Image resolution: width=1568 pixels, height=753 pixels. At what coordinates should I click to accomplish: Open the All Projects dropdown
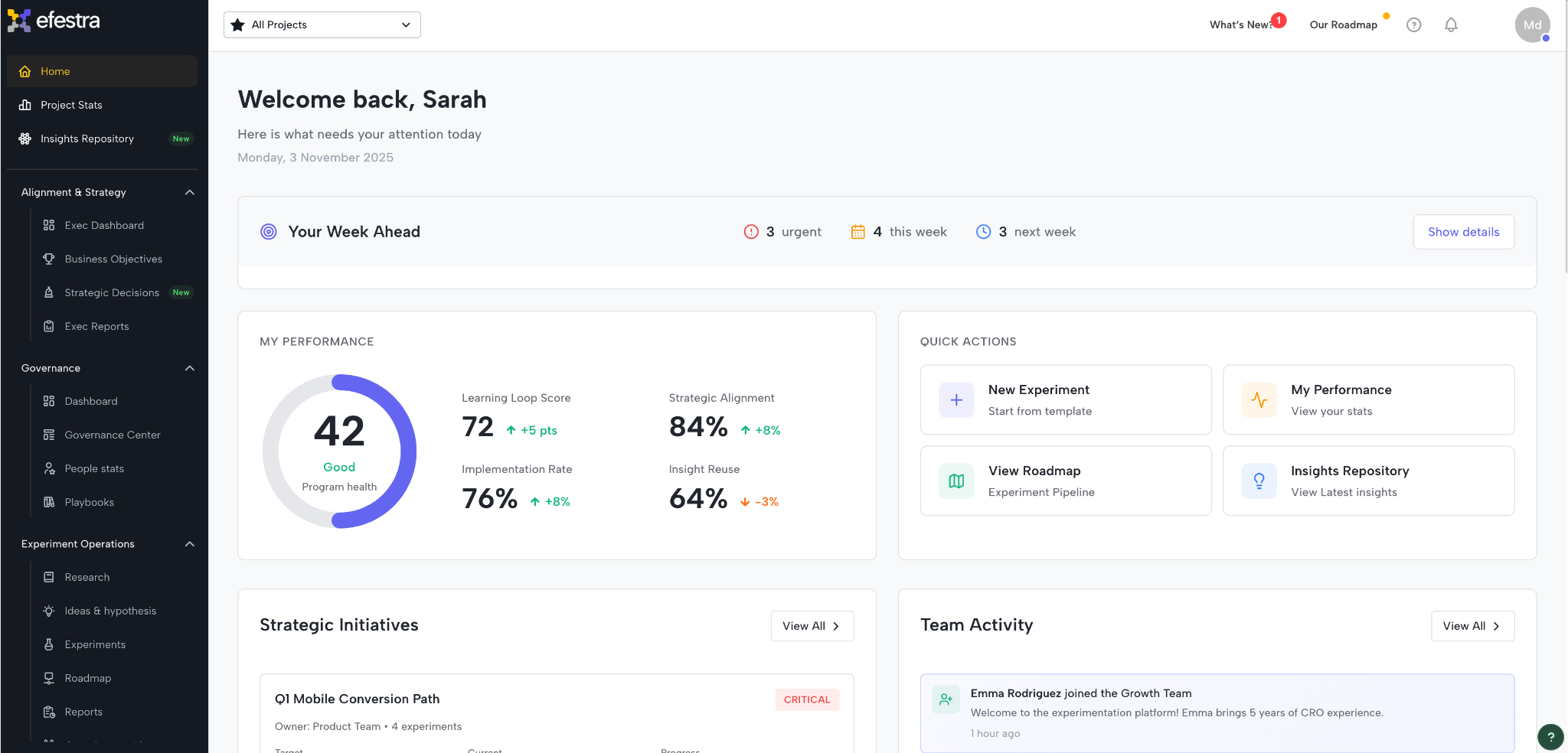tap(322, 25)
